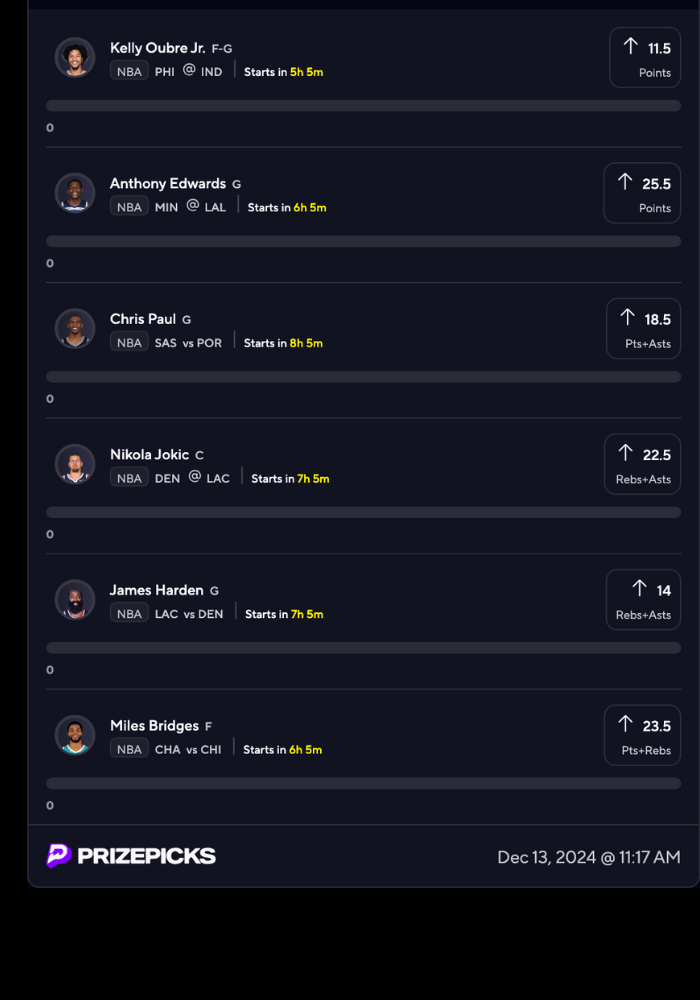Select Harden's 14 Rebs+Asts pick box
700x1000 pixels.
click(x=643, y=600)
